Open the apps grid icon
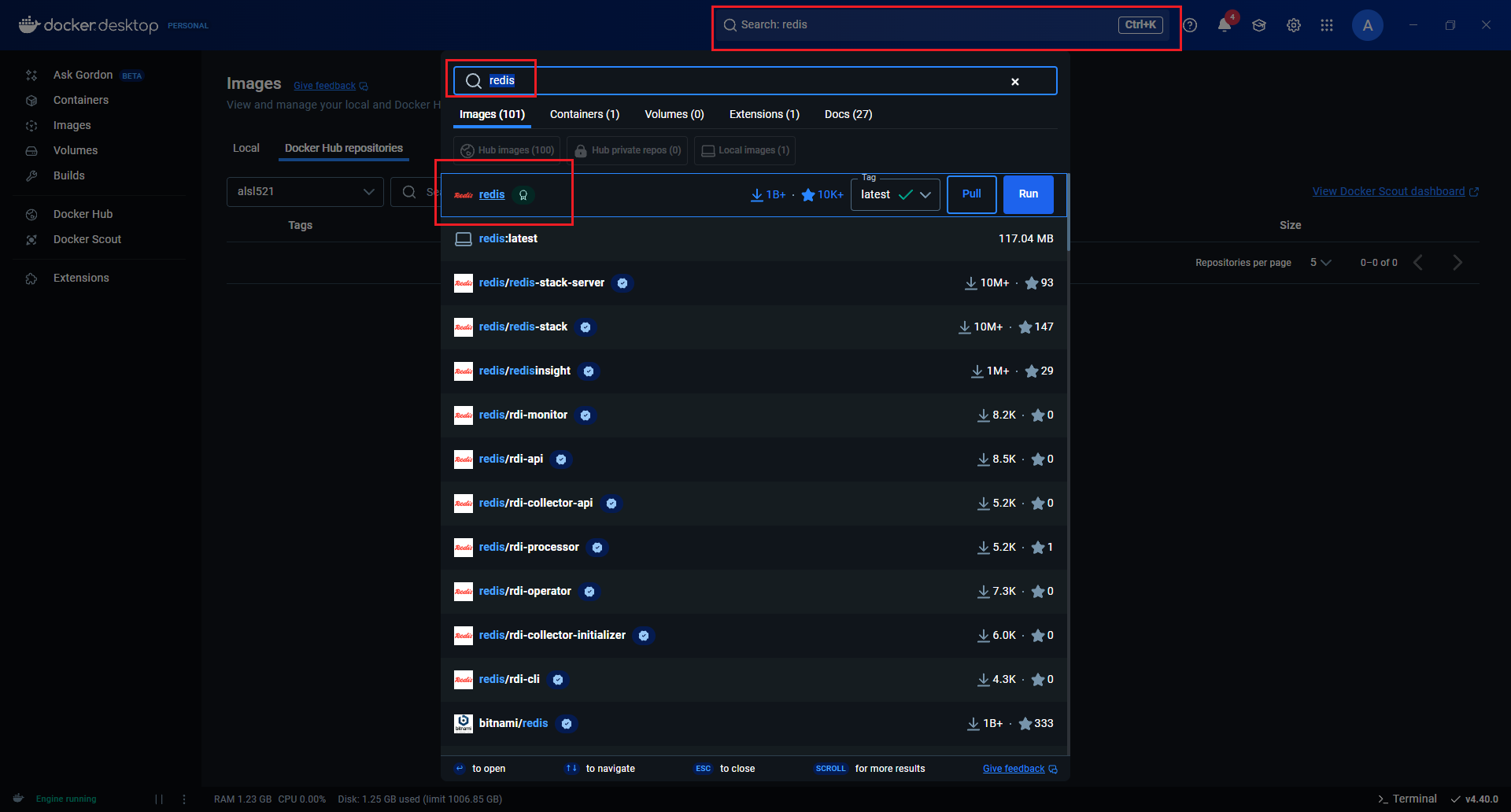 point(1327,25)
